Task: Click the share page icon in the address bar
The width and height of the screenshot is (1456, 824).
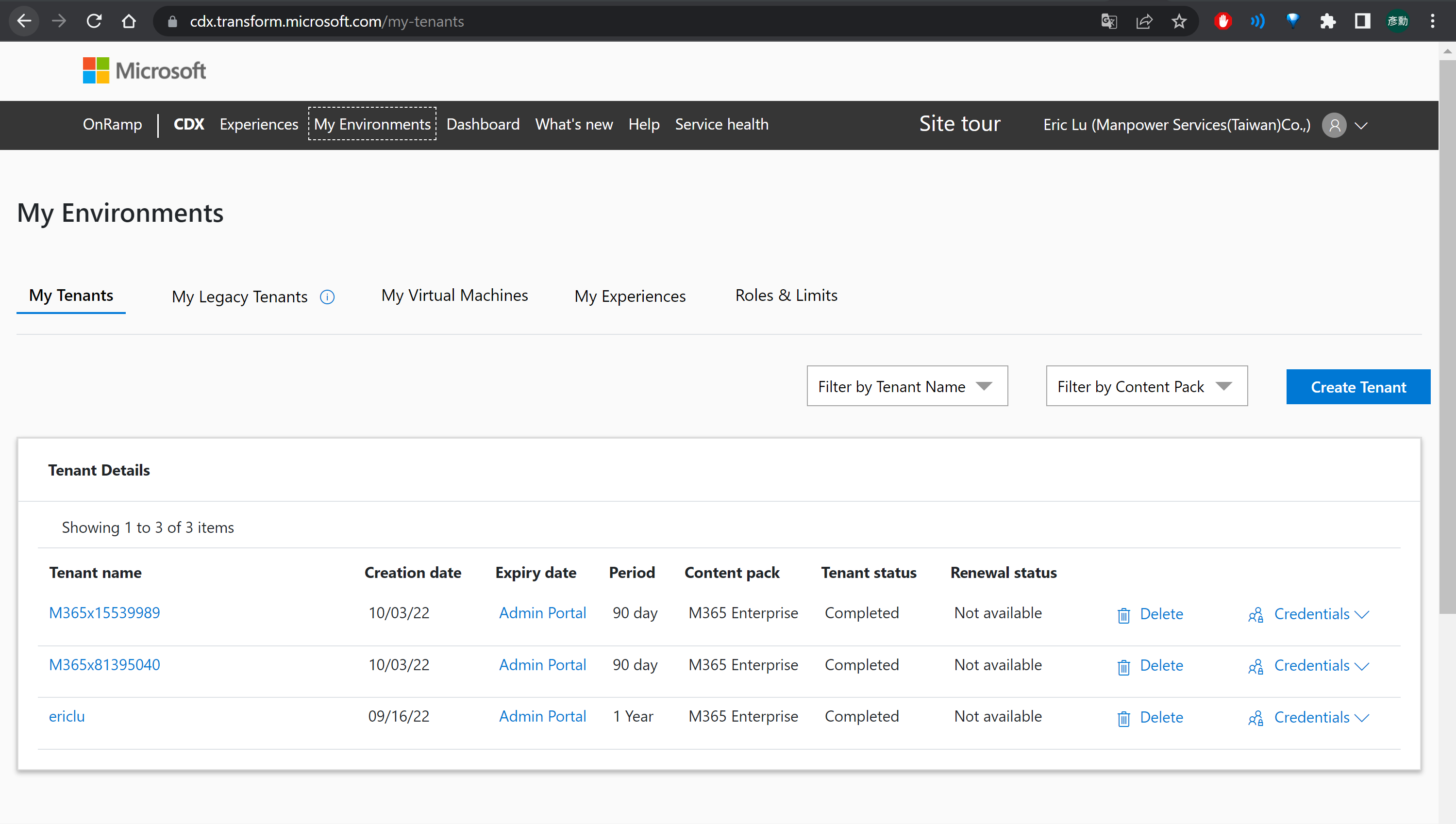Action: (1143, 21)
